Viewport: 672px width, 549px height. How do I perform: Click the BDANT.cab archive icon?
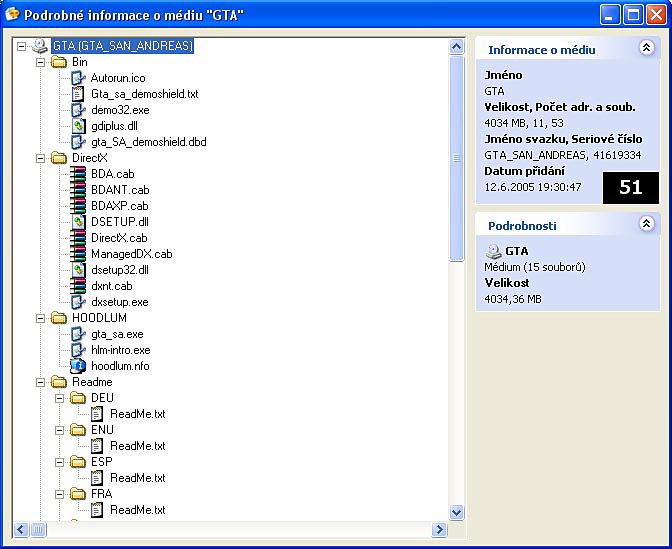pyautogui.click(x=78, y=190)
